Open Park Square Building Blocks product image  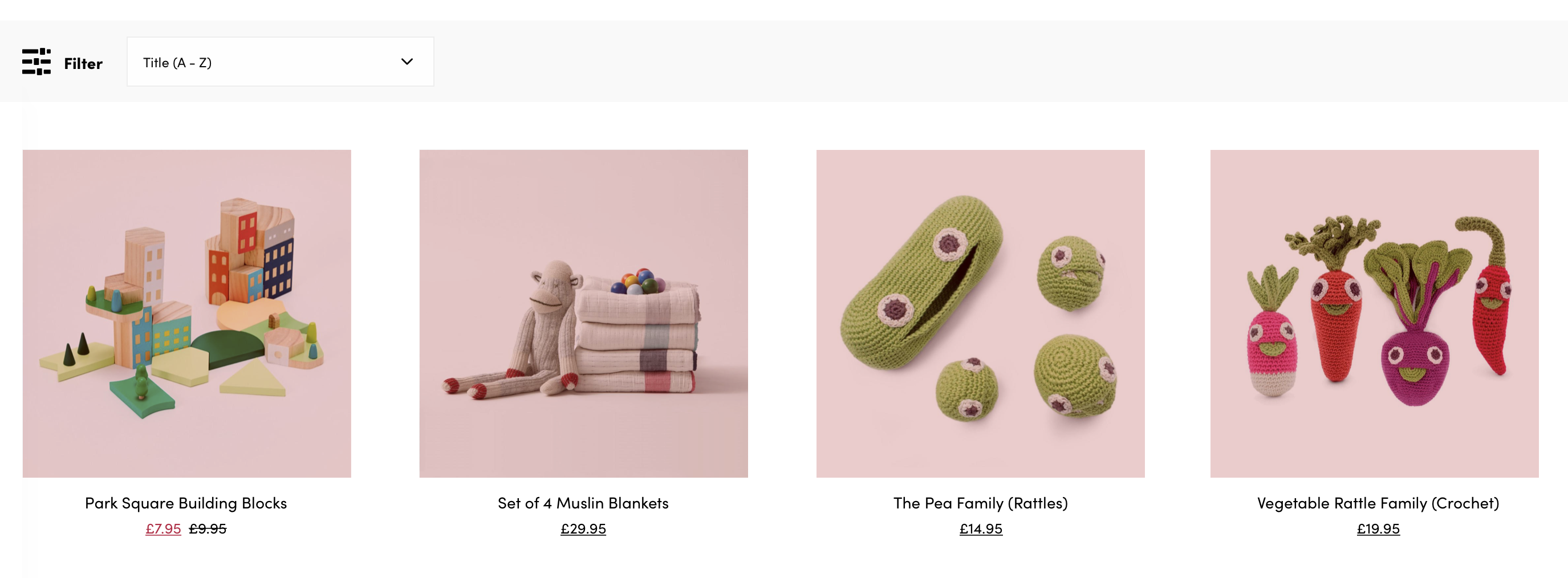[x=187, y=314]
